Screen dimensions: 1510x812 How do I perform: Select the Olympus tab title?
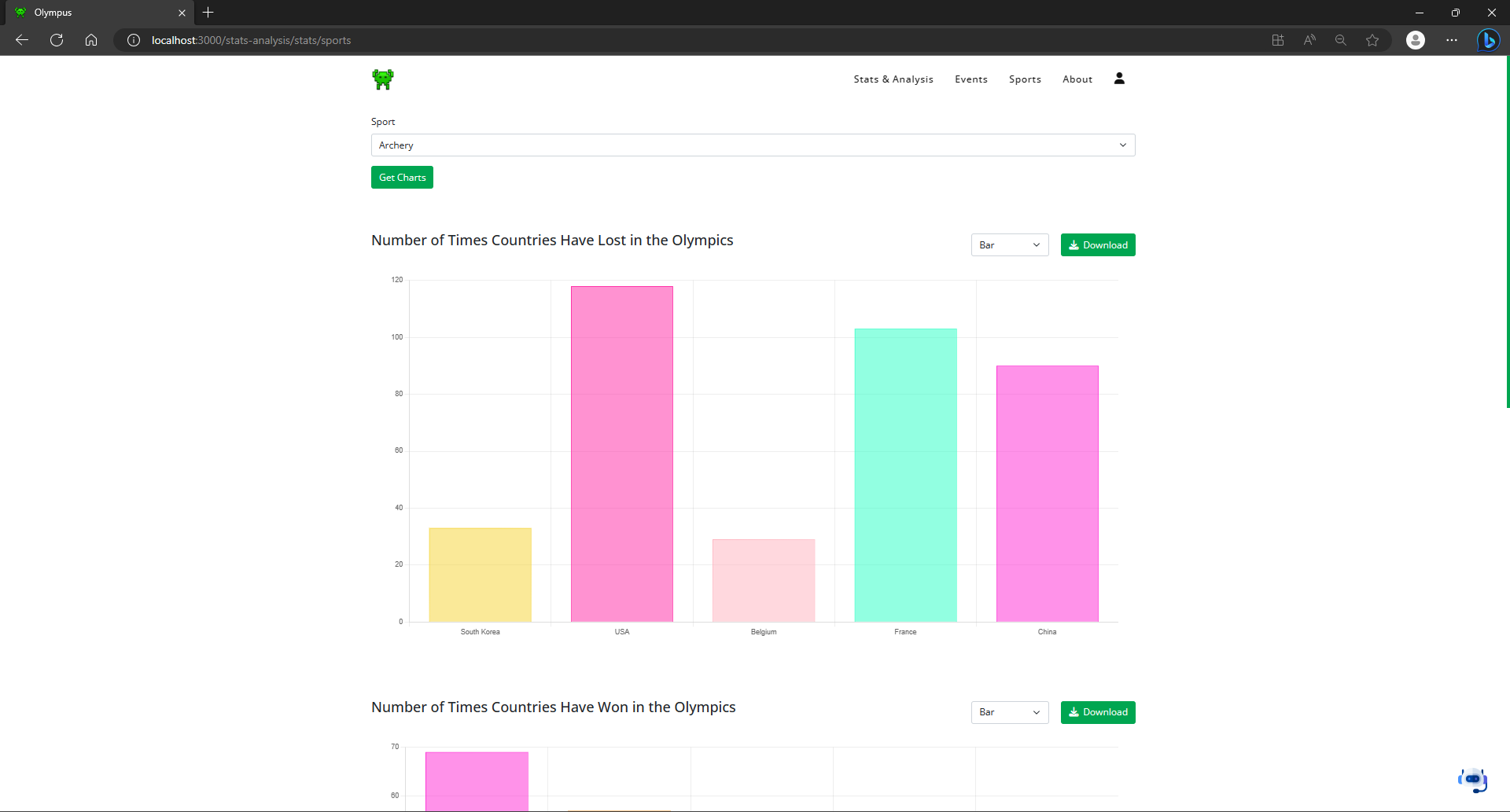click(53, 13)
